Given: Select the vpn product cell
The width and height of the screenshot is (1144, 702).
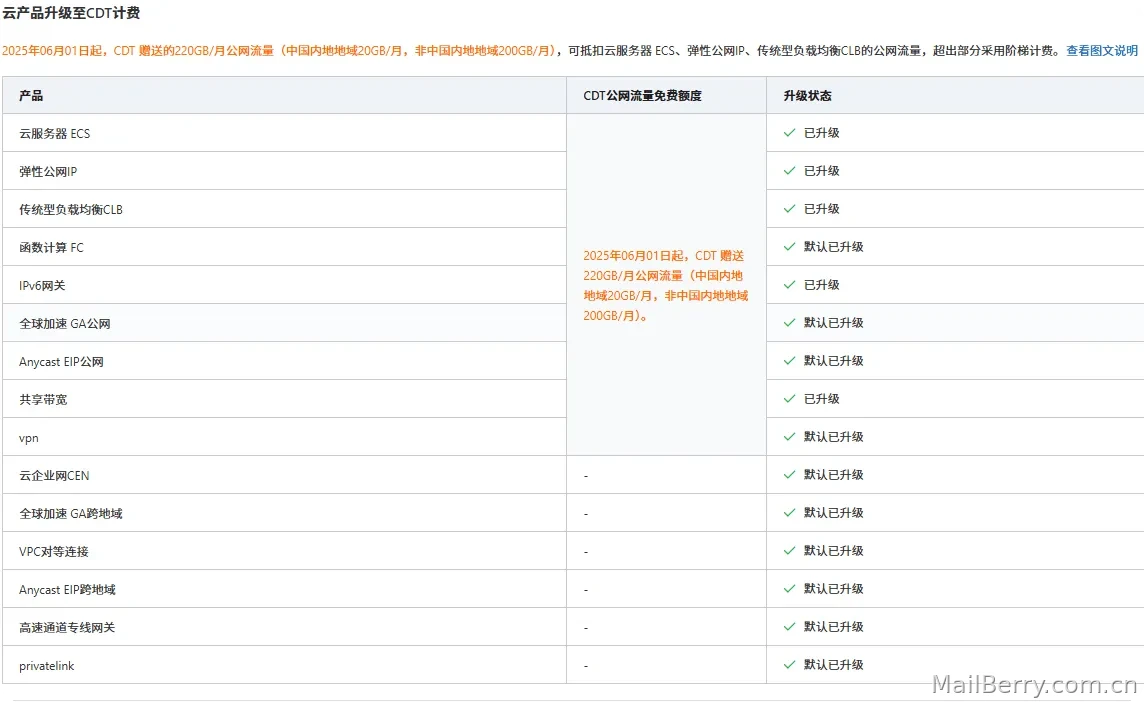Looking at the screenshot, I should 285,436.
